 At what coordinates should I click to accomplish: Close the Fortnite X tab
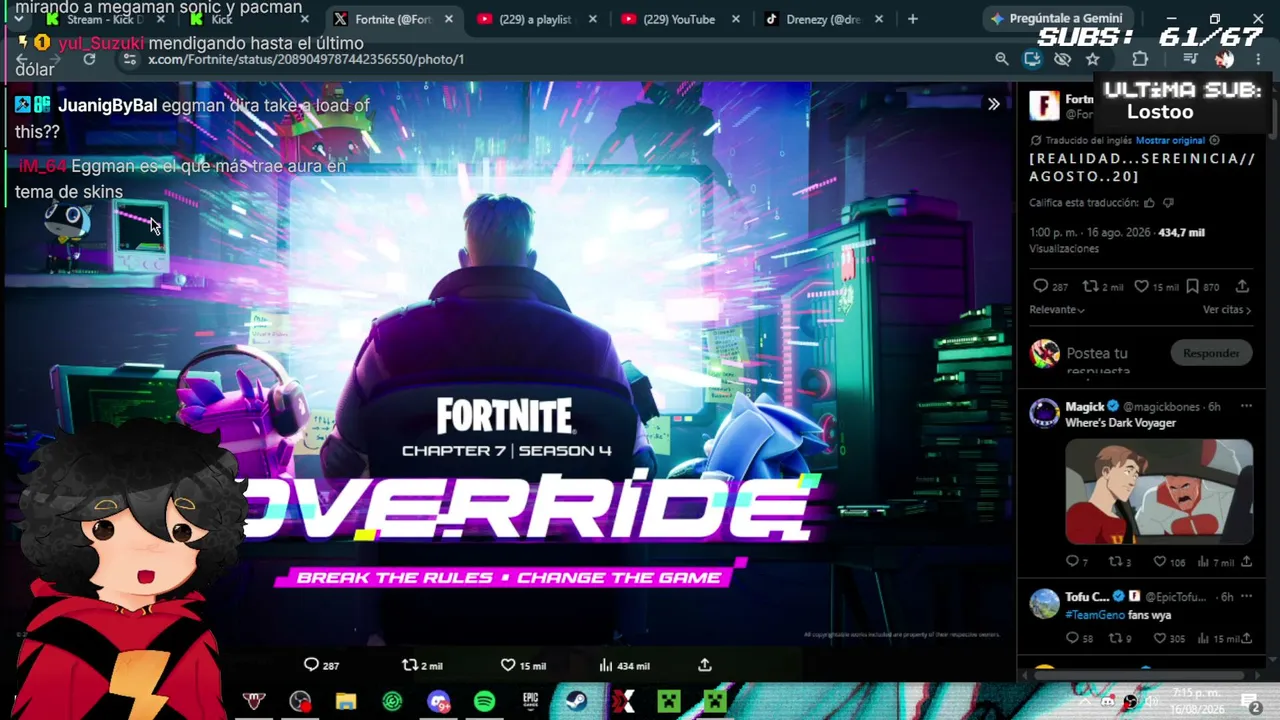tap(448, 19)
